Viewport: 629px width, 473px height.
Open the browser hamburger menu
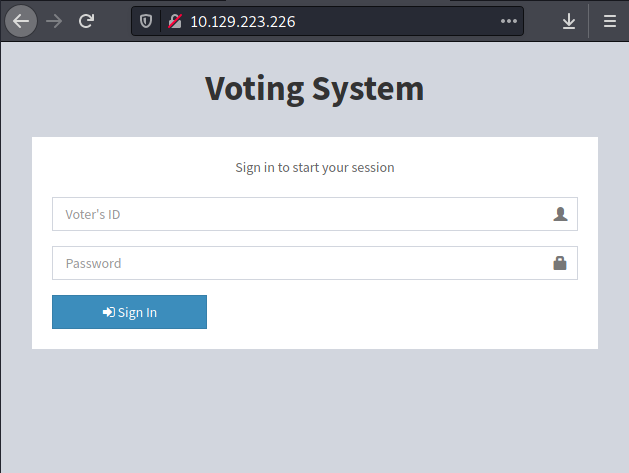tap(609, 21)
